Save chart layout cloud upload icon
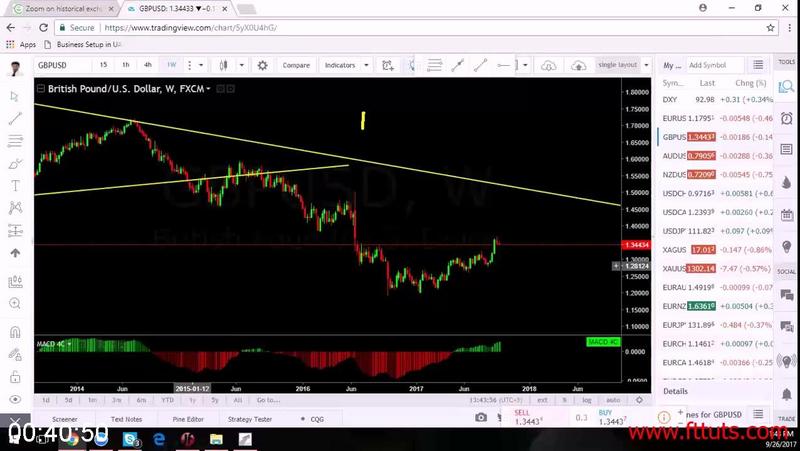This screenshot has width=800, height=451. 579,65
